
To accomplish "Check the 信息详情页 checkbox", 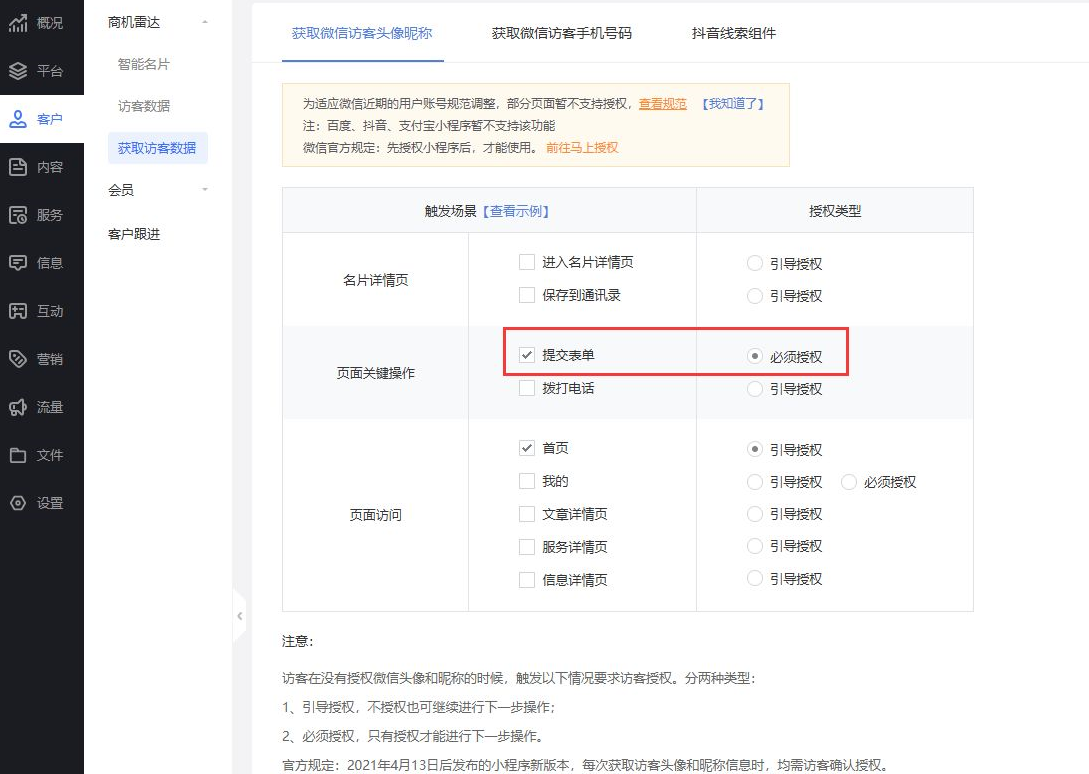I will tap(527, 579).
